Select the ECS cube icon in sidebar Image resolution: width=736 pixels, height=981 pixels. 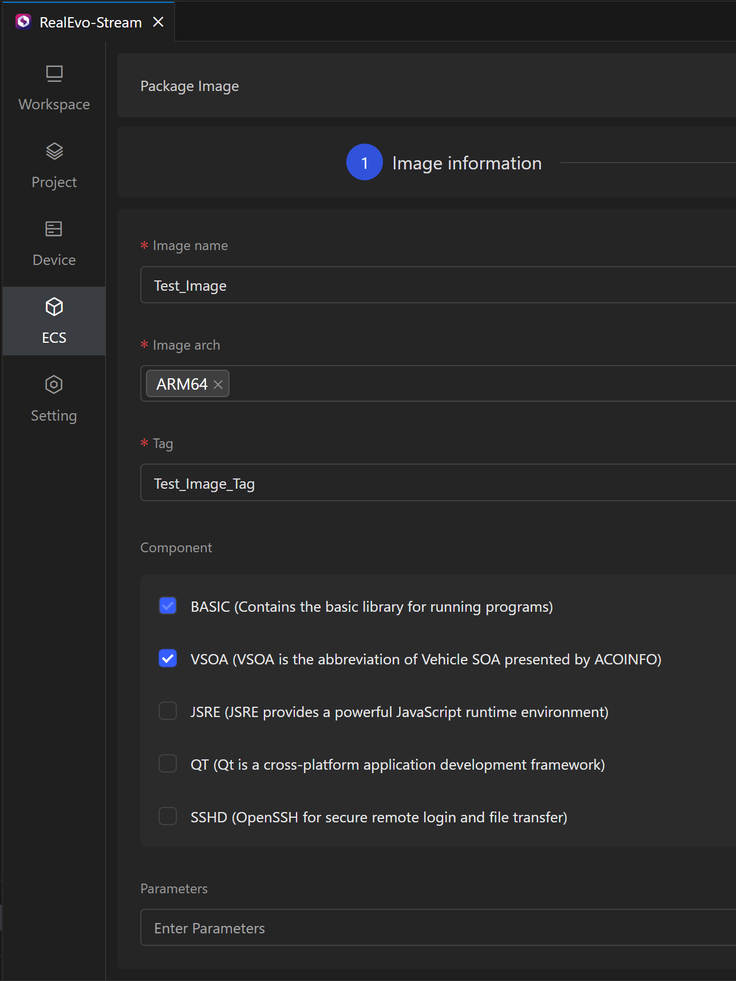(x=54, y=307)
